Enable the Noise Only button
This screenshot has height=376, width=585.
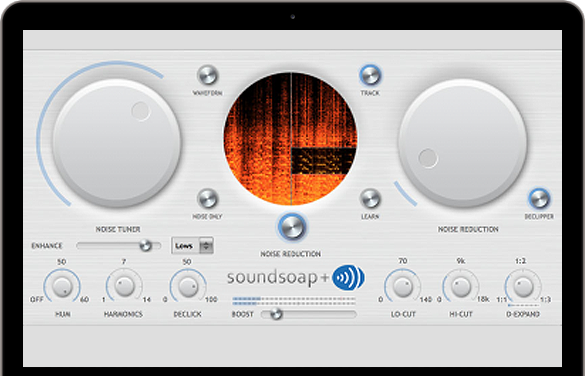tap(207, 199)
